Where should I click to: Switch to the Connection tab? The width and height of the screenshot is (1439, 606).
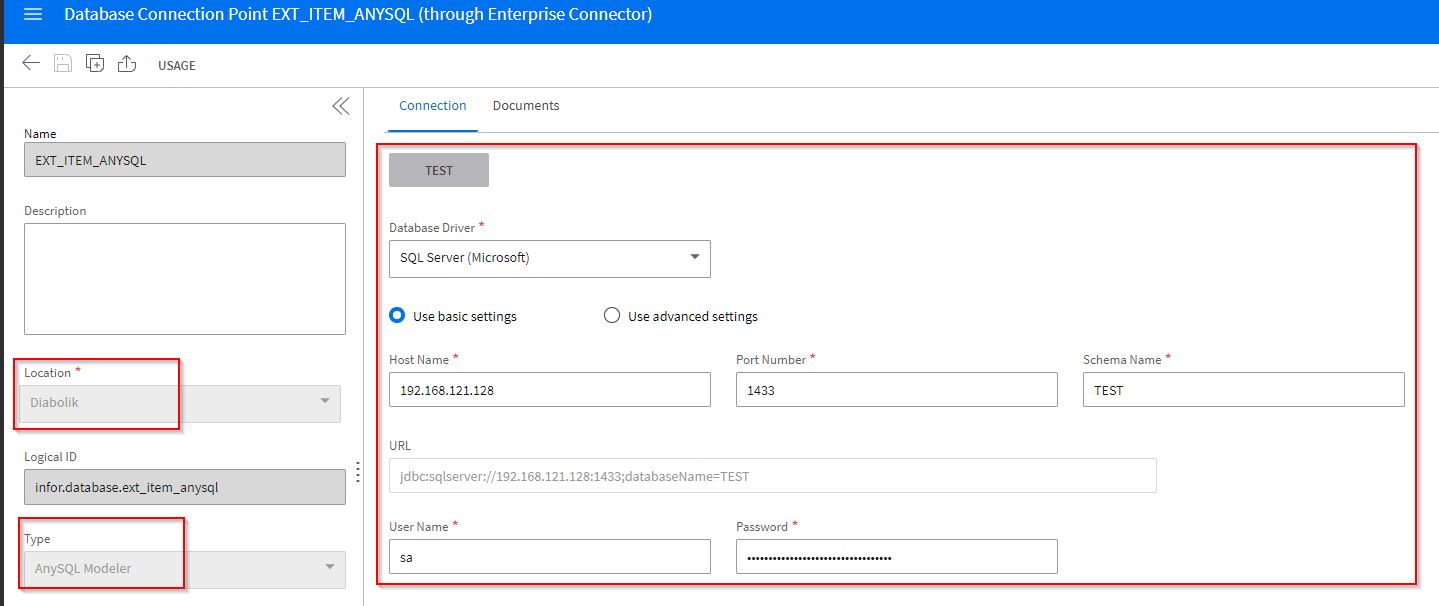click(432, 106)
